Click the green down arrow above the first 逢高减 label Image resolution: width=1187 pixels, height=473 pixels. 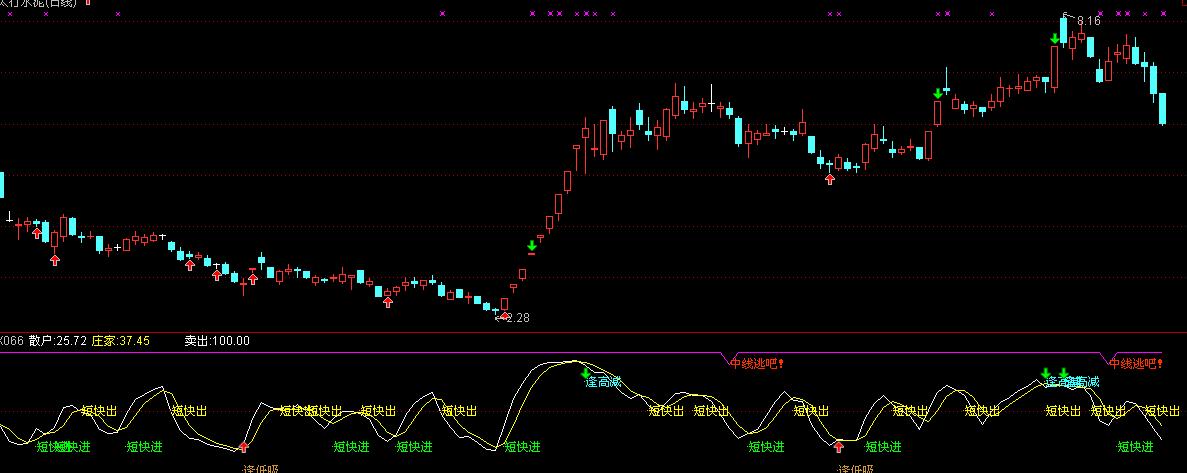(584, 372)
